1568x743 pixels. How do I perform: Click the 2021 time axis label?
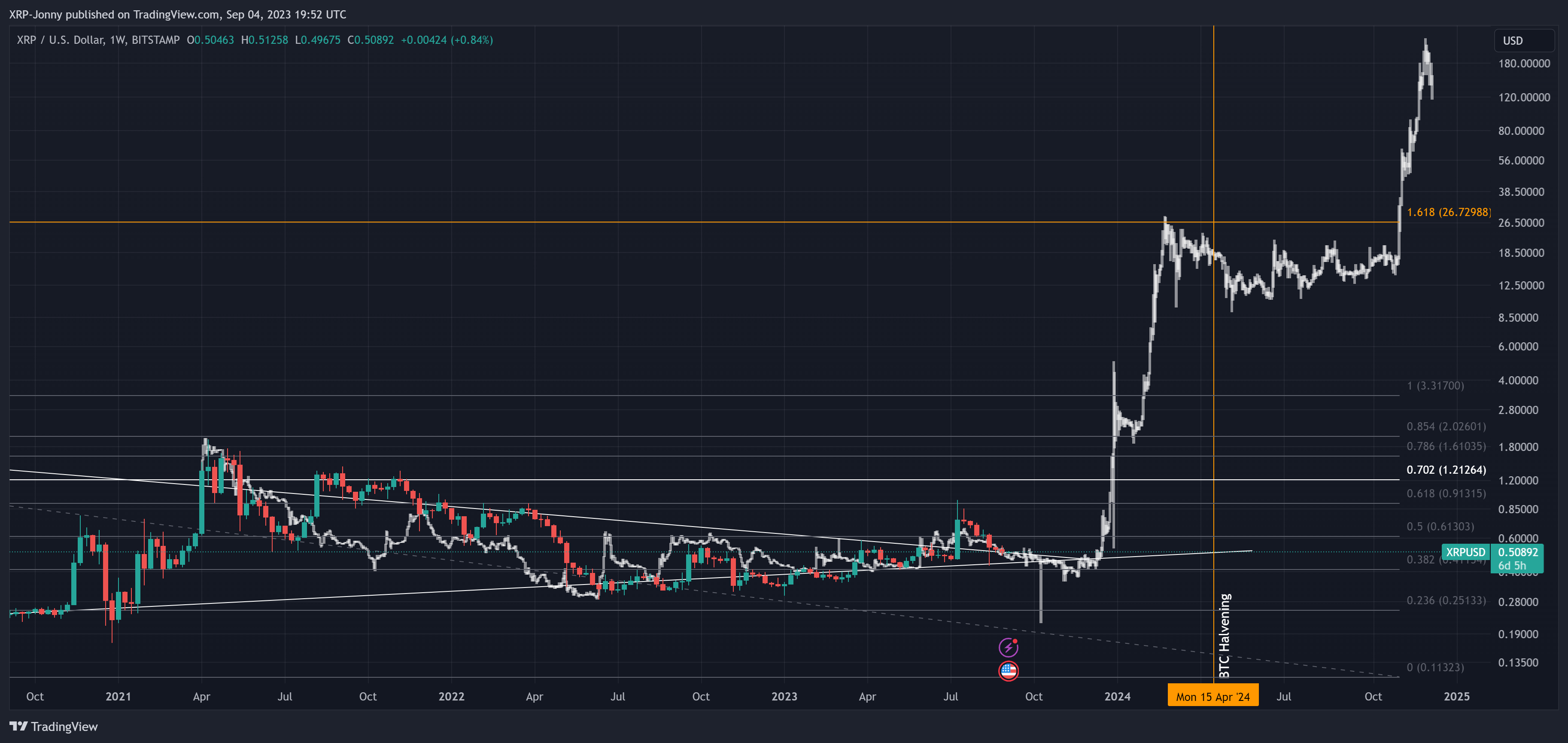pyautogui.click(x=118, y=696)
